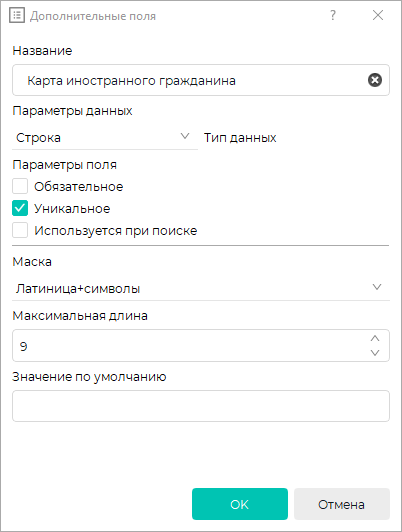
Task: Decrease Максимальная длина with the down arrow
Action: click(375, 353)
